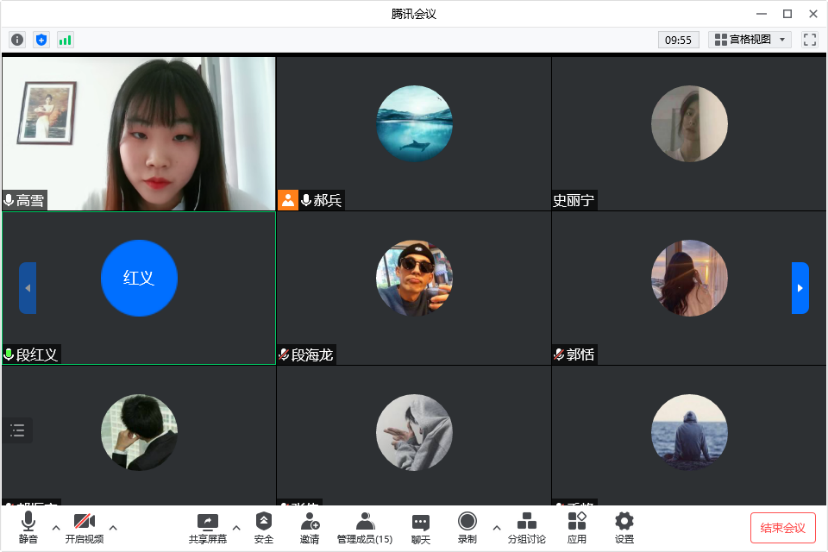
Task: Expand video options arrow next to 开启视频
Action: coord(113,527)
